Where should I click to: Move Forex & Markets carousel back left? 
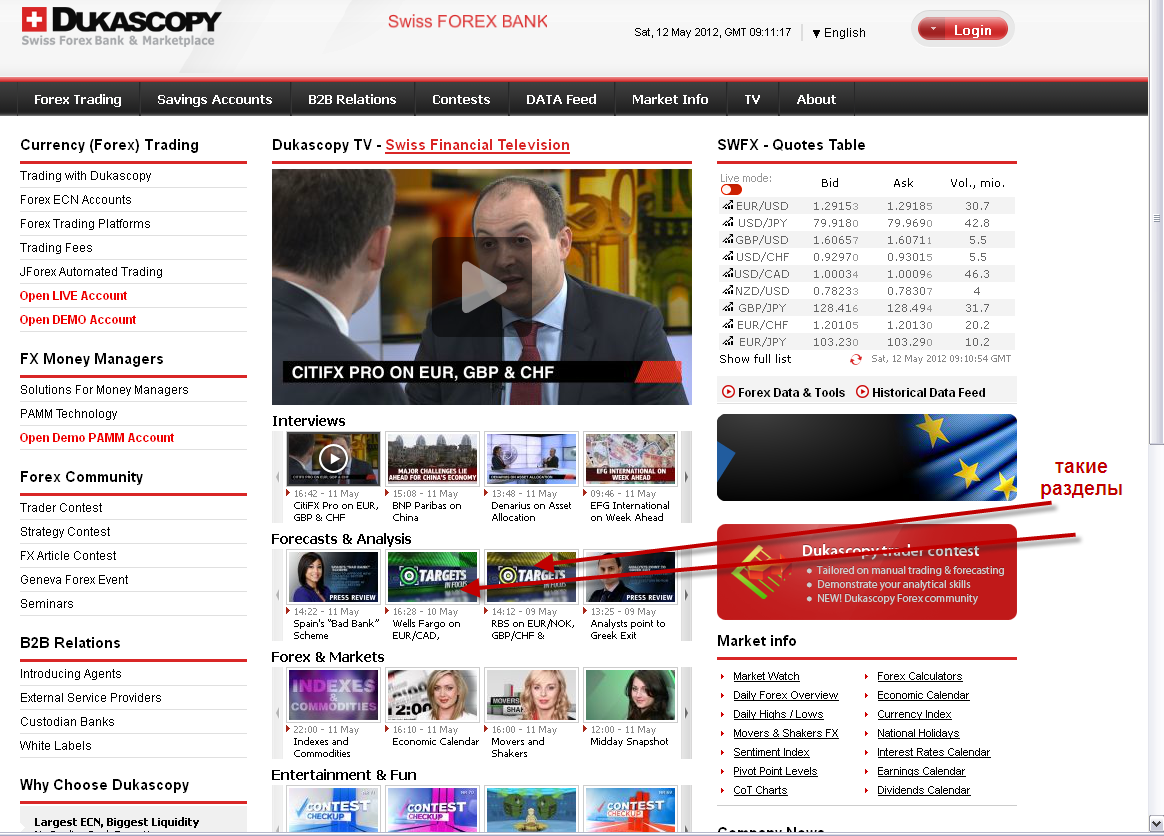click(278, 713)
